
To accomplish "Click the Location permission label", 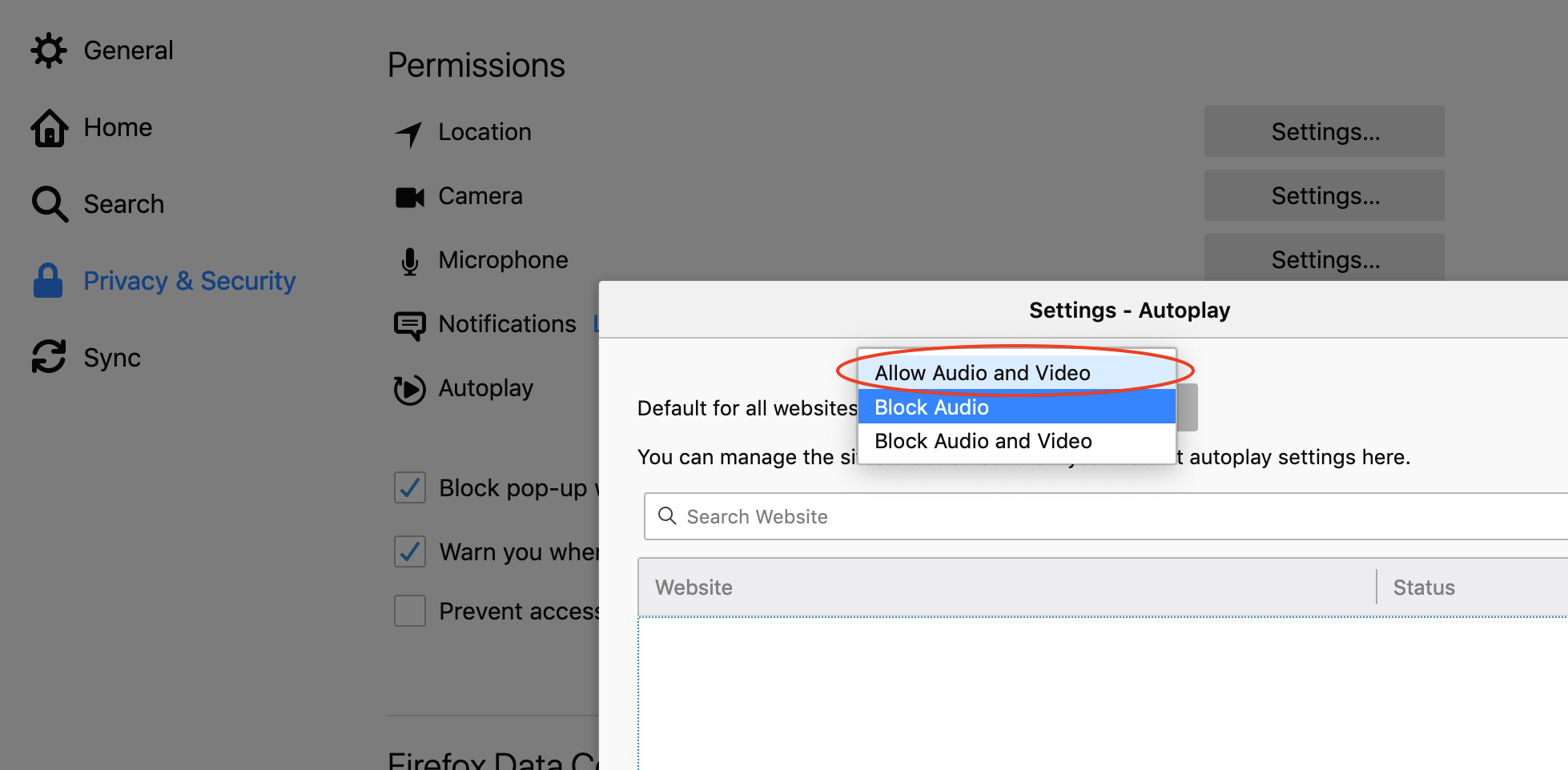I will [x=484, y=131].
